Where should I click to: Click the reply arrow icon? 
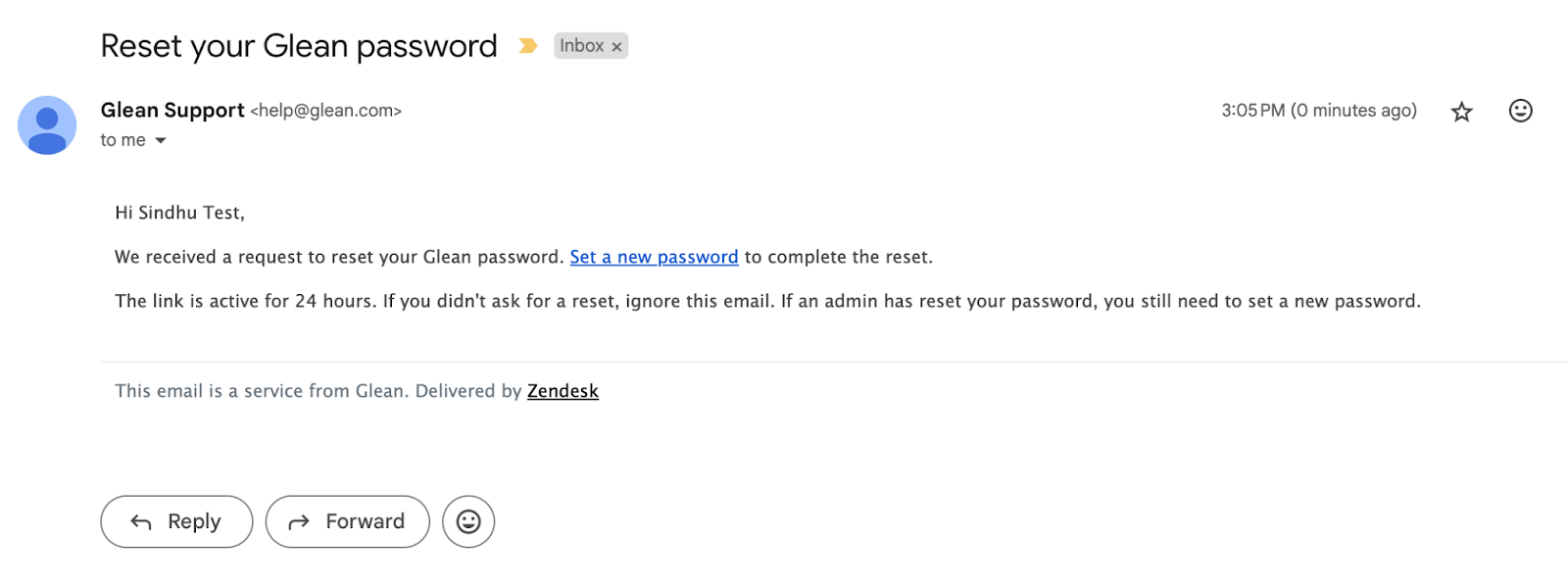coord(141,521)
